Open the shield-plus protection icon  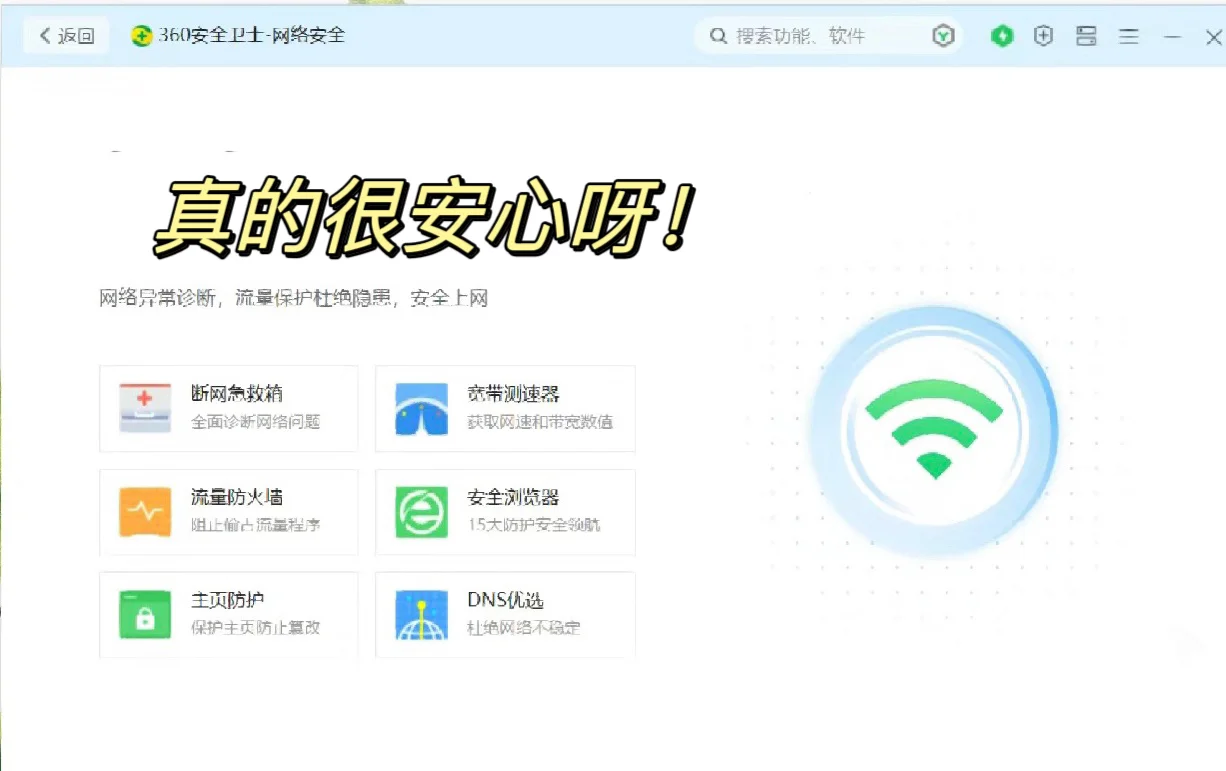point(1043,35)
